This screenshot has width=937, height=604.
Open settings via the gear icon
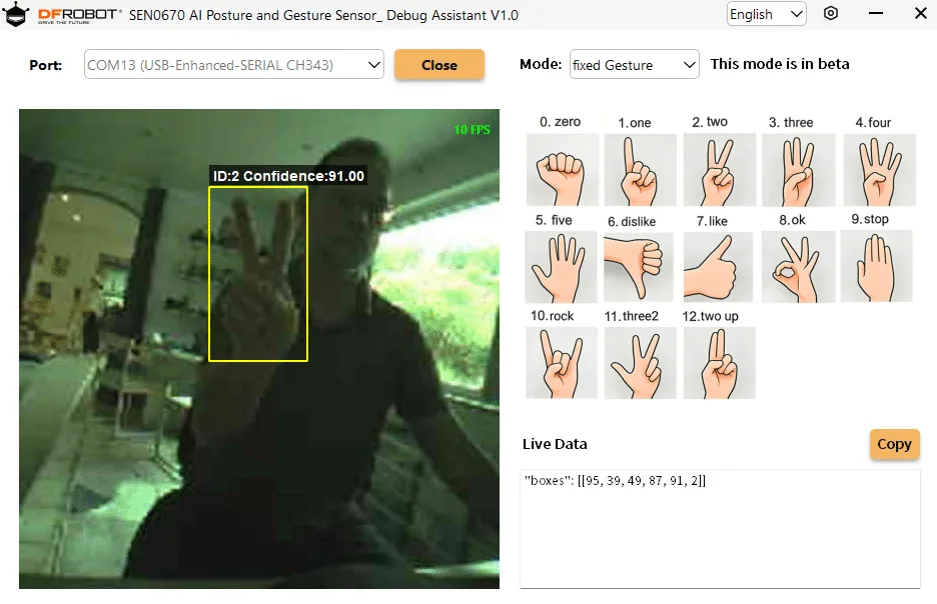(x=831, y=14)
